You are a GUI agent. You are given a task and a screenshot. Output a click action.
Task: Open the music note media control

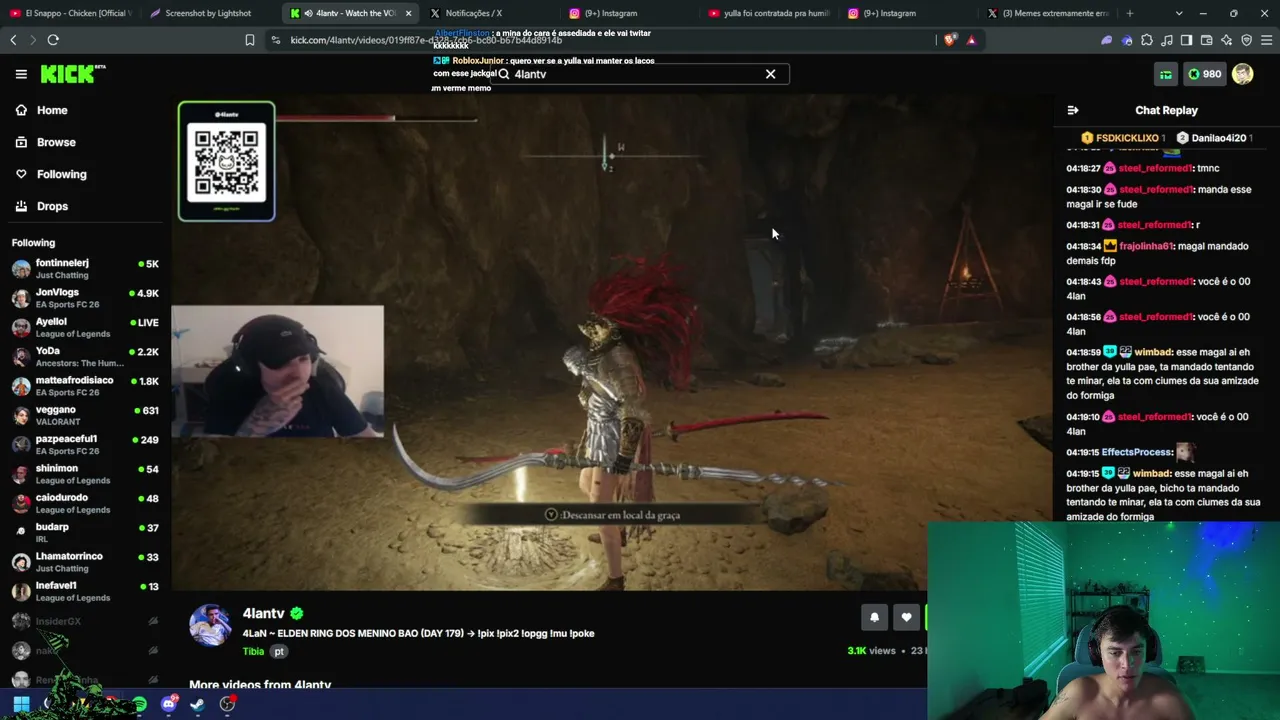click(1166, 40)
